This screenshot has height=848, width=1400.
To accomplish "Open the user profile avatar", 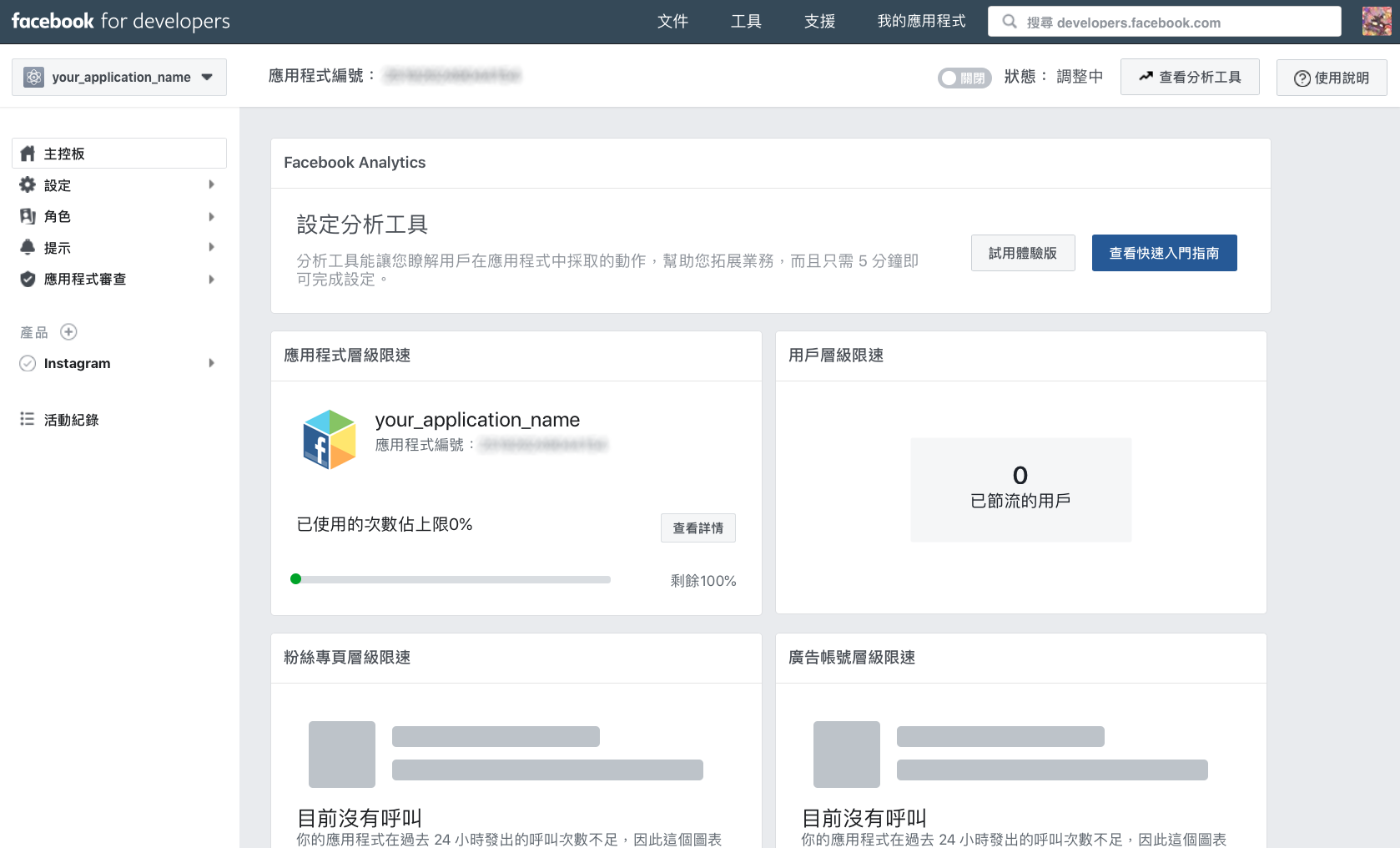I will coord(1377,22).
